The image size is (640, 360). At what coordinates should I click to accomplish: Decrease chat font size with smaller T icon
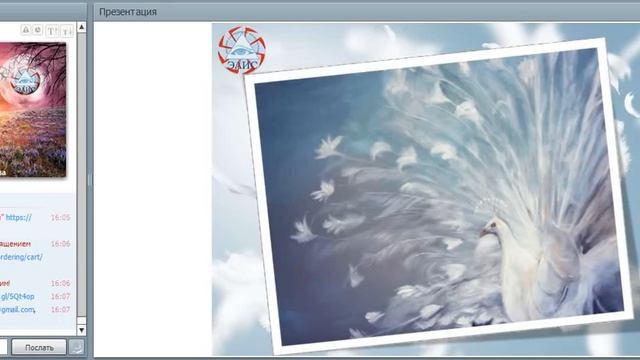pos(67,31)
